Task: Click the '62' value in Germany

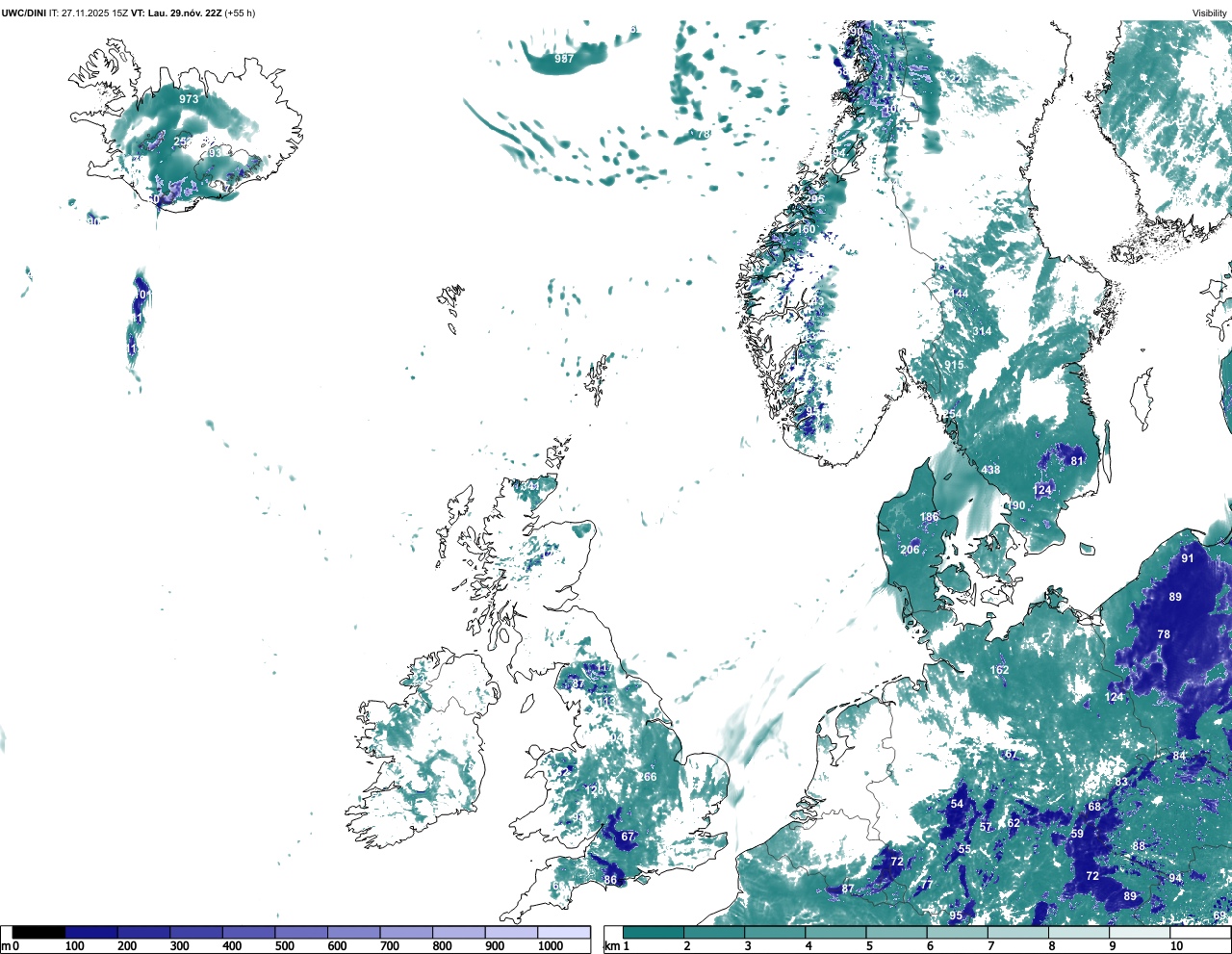Action: pos(1014,824)
